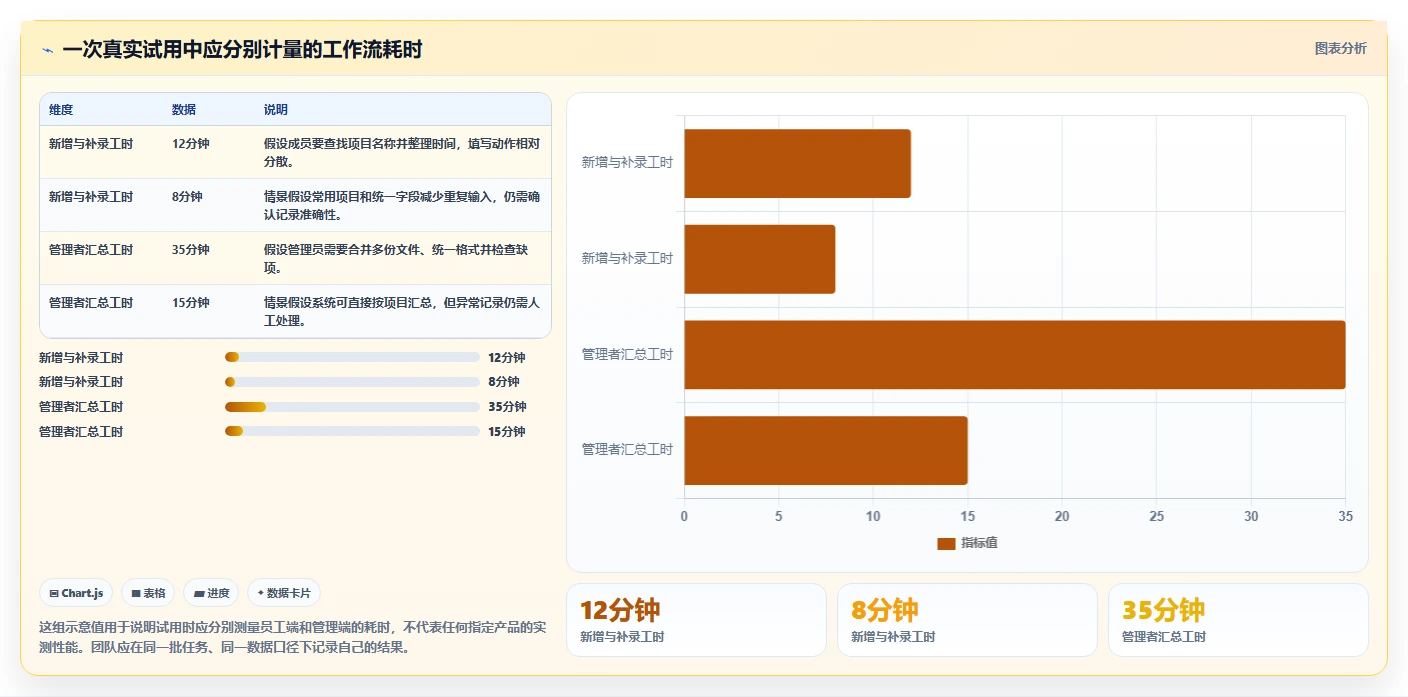1408x697 pixels.
Task: Click the 维度 table column header
Action: pos(61,110)
